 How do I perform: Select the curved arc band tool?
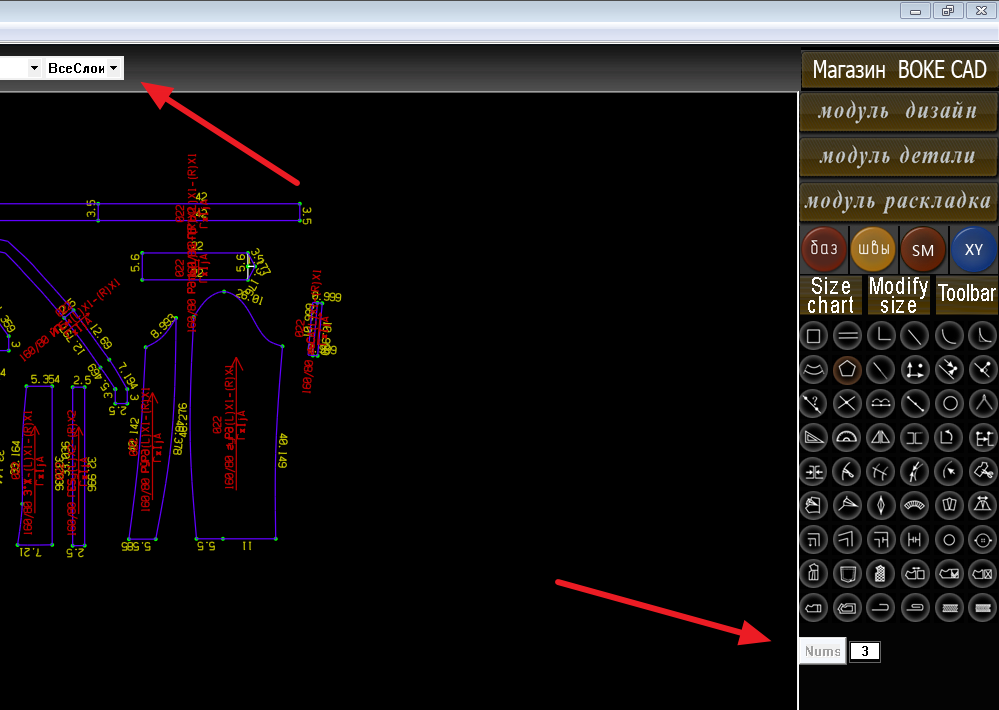pyautogui.click(x=814, y=370)
